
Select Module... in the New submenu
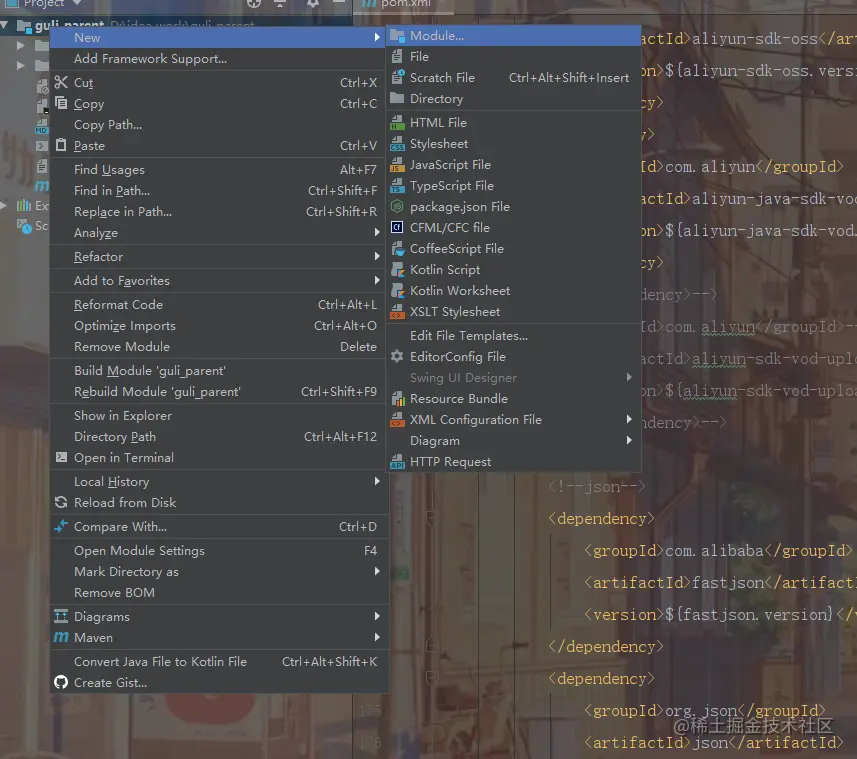coord(513,36)
